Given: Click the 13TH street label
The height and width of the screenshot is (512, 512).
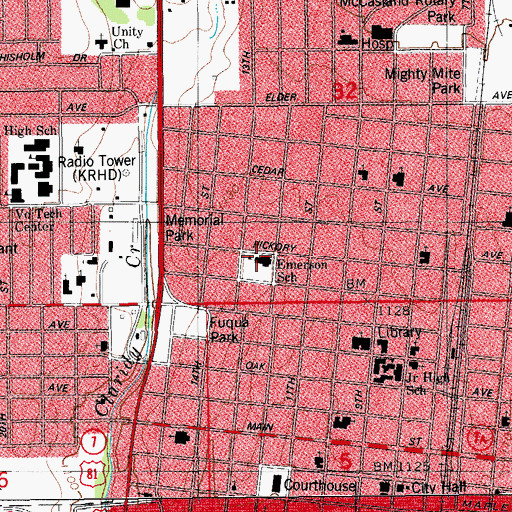Looking at the screenshot, I should point(246,63).
